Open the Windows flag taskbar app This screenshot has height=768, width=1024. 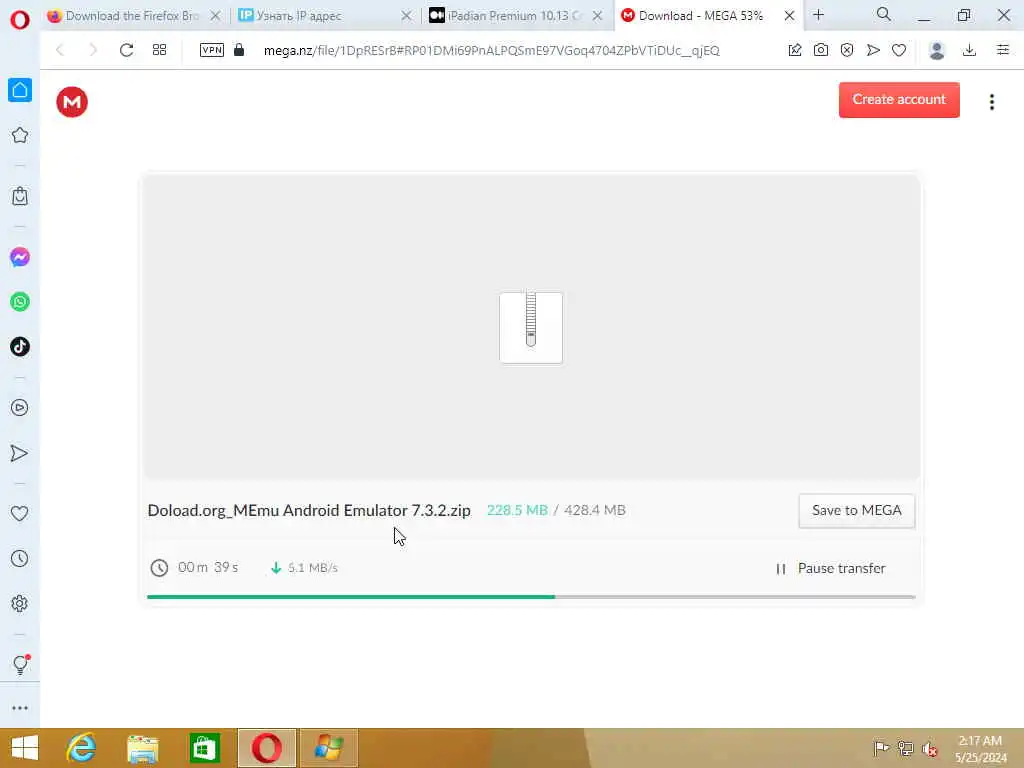(328, 748)
